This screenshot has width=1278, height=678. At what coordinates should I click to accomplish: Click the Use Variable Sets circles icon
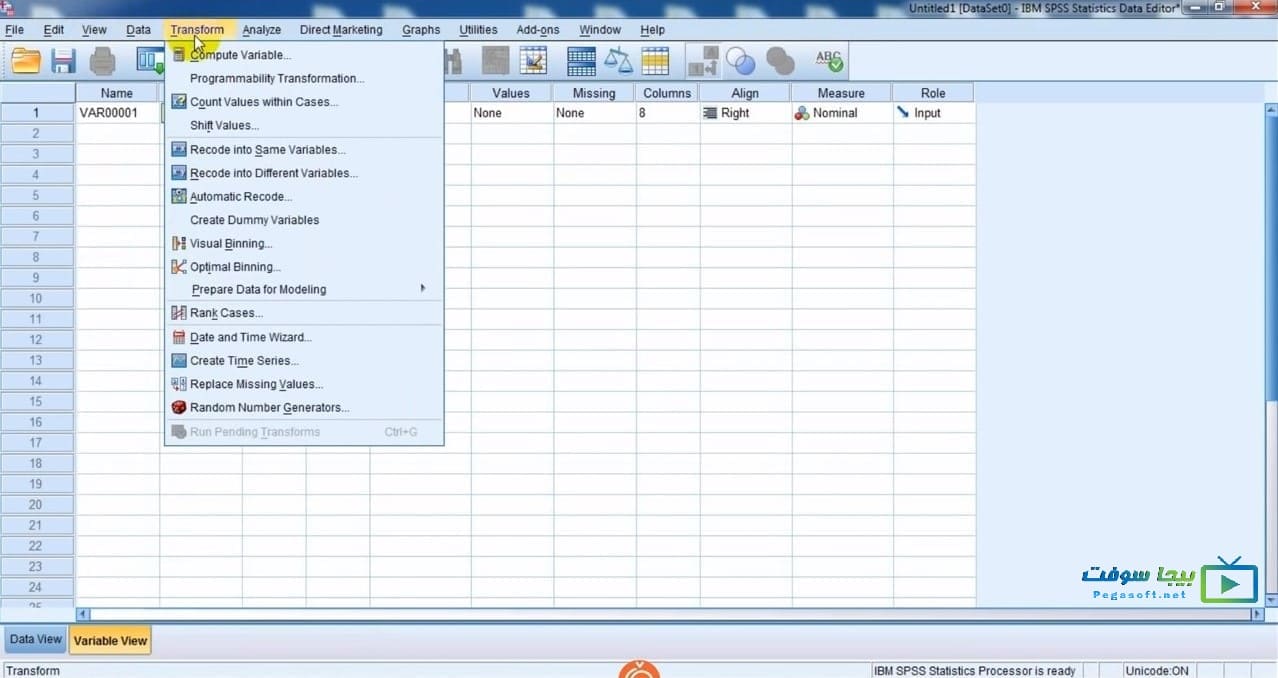point(741,62)
